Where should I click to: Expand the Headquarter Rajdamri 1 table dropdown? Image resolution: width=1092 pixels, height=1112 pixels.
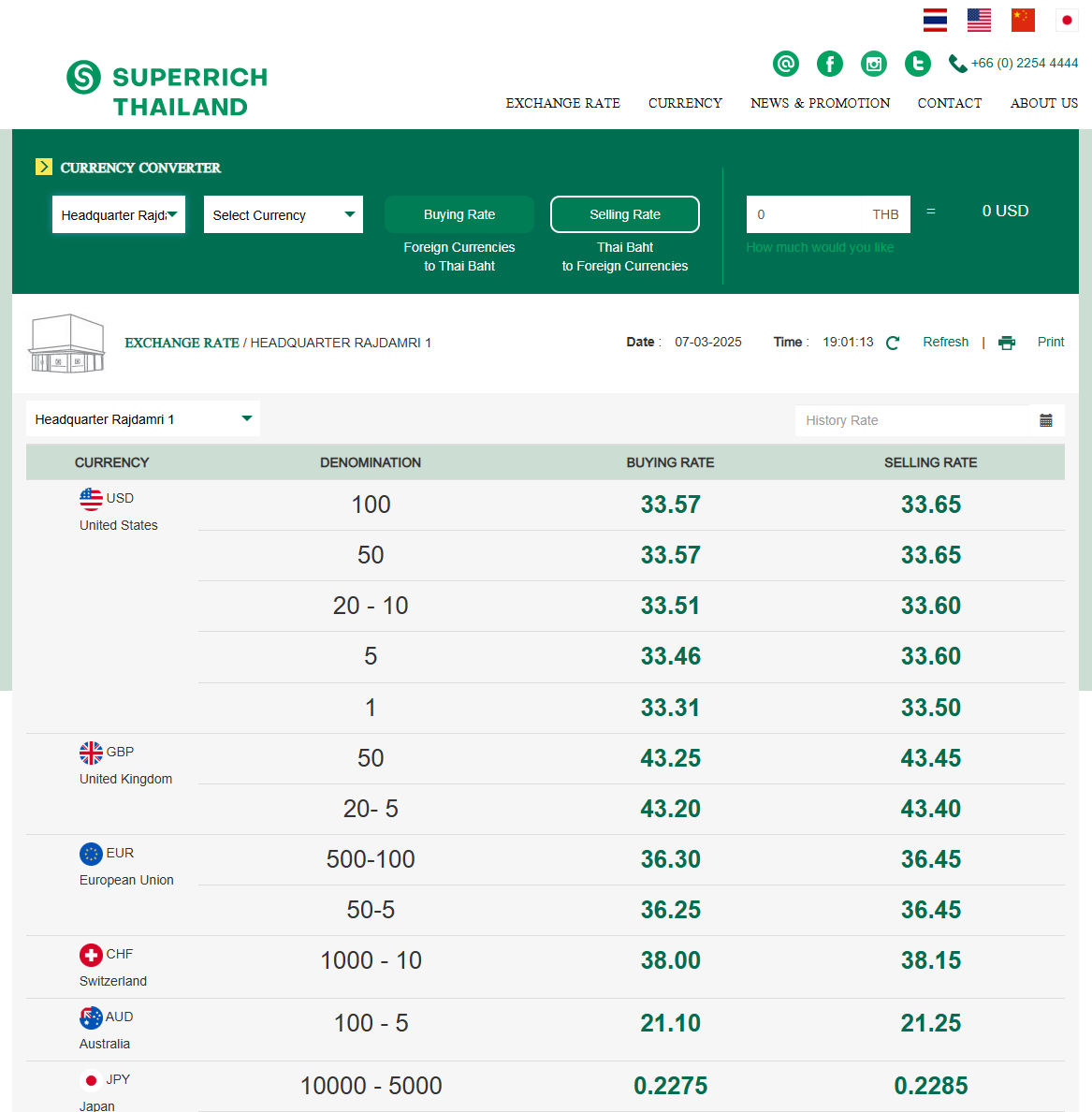(x=143, y=418)
